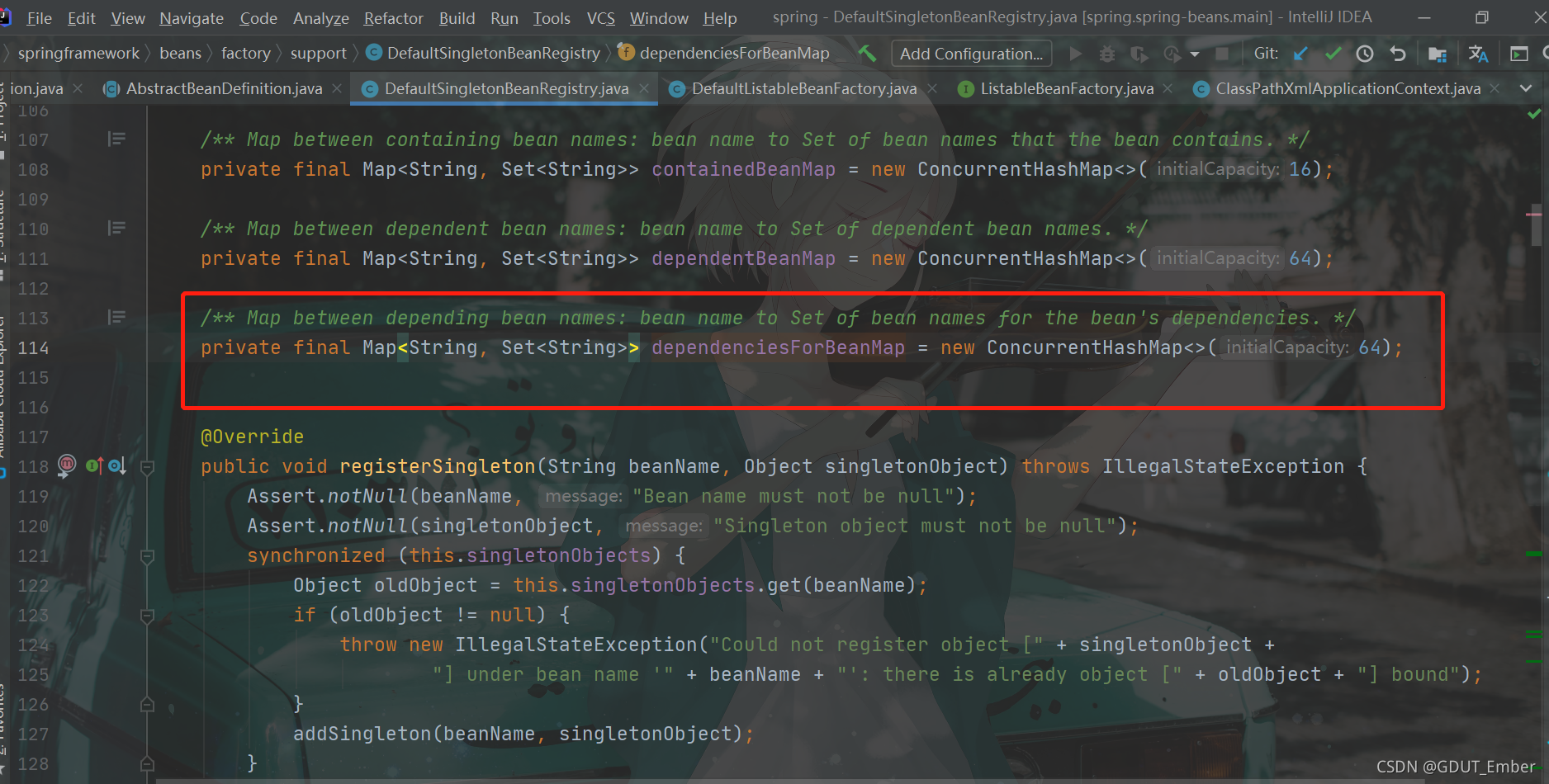
Task: Click fold end marker at line 128
Action: coord(147,763)
